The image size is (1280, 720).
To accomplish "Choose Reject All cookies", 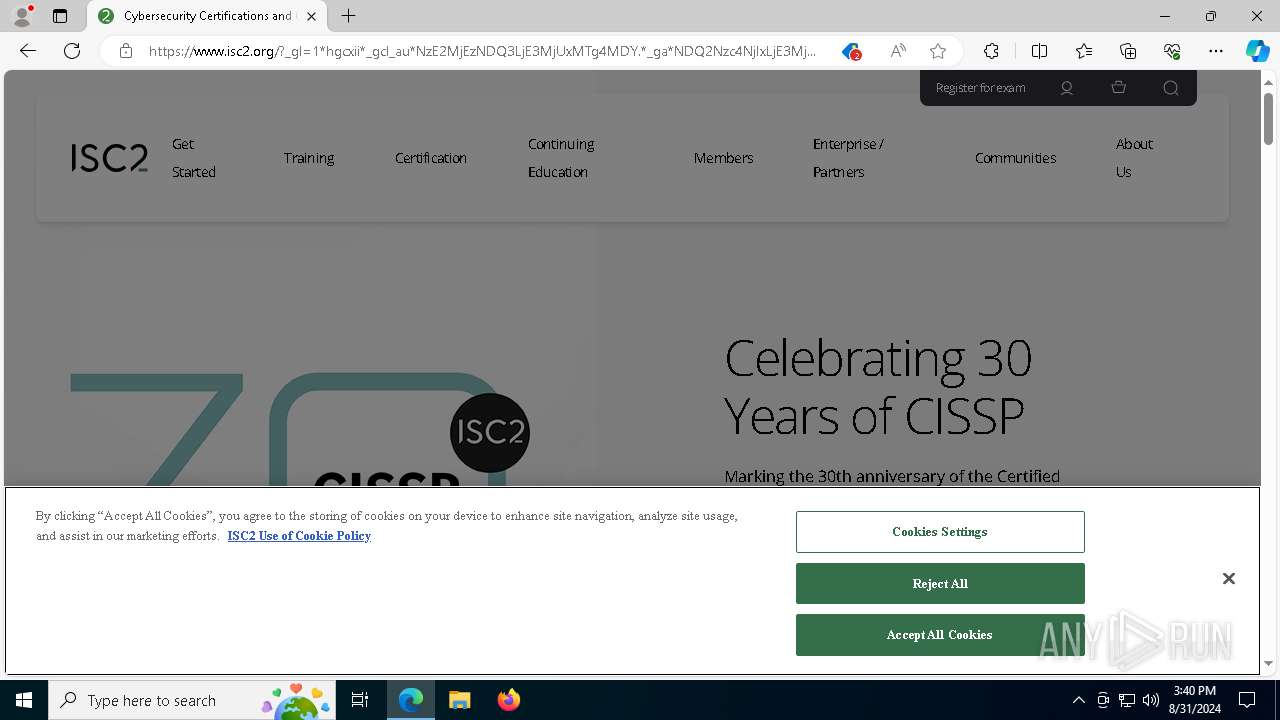I will click(x=940, y=584).
